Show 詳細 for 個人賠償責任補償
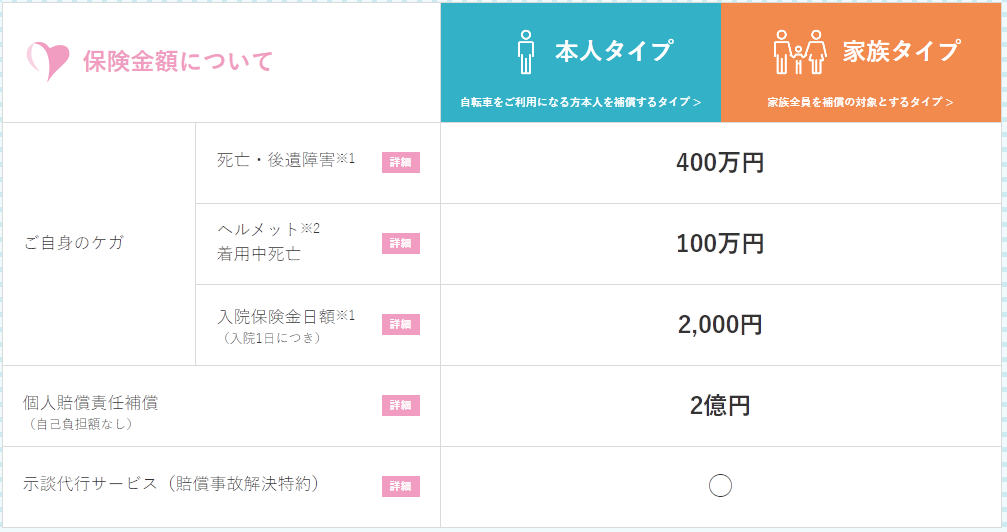Image resolution: width=1007 pixels, height=532 pixels. [400, 405]
